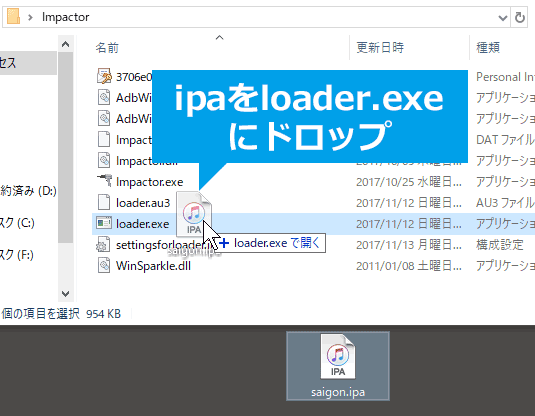
Task: Select the loader.exe file name
Action: pos(142,224)
